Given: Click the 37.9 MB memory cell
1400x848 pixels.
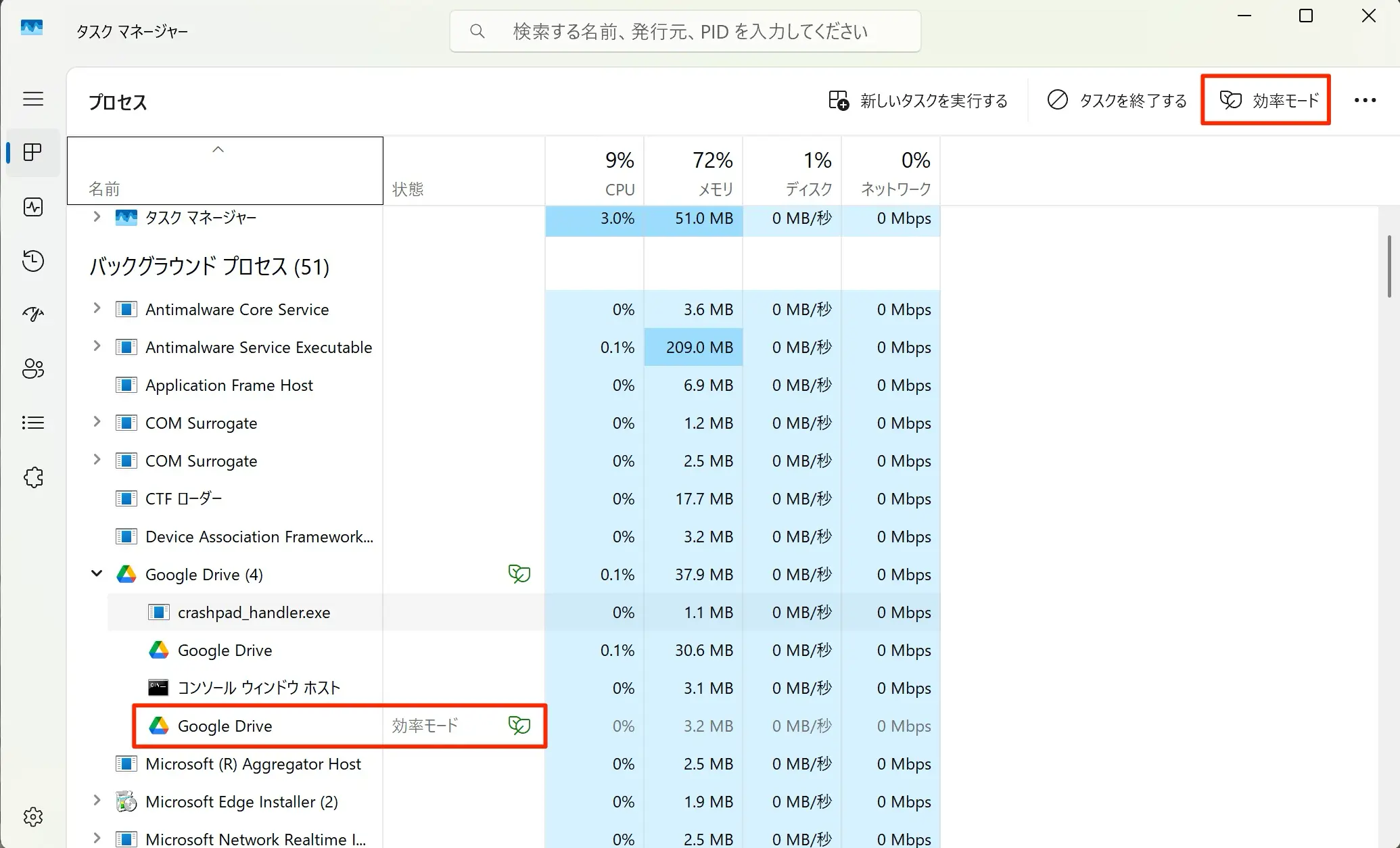Looking at the screenshot, I should (x=693, y=574).
